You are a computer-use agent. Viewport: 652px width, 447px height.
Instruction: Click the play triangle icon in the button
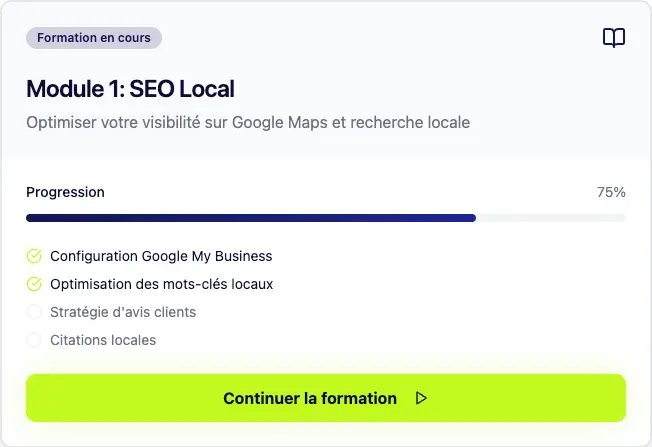421,398
